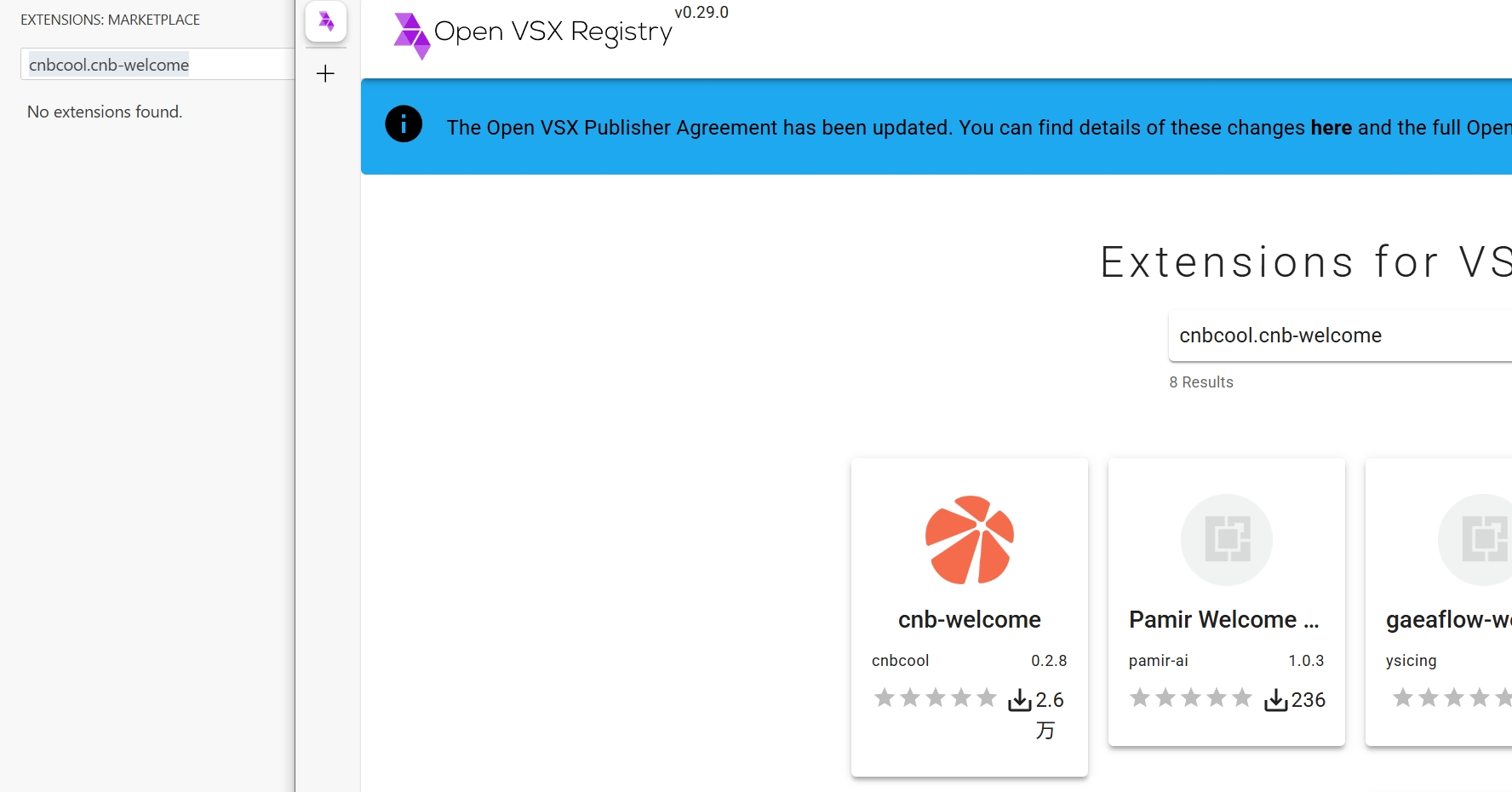Click the cnbcool publisher name
Screen dimensions: 1512x792
900,660
